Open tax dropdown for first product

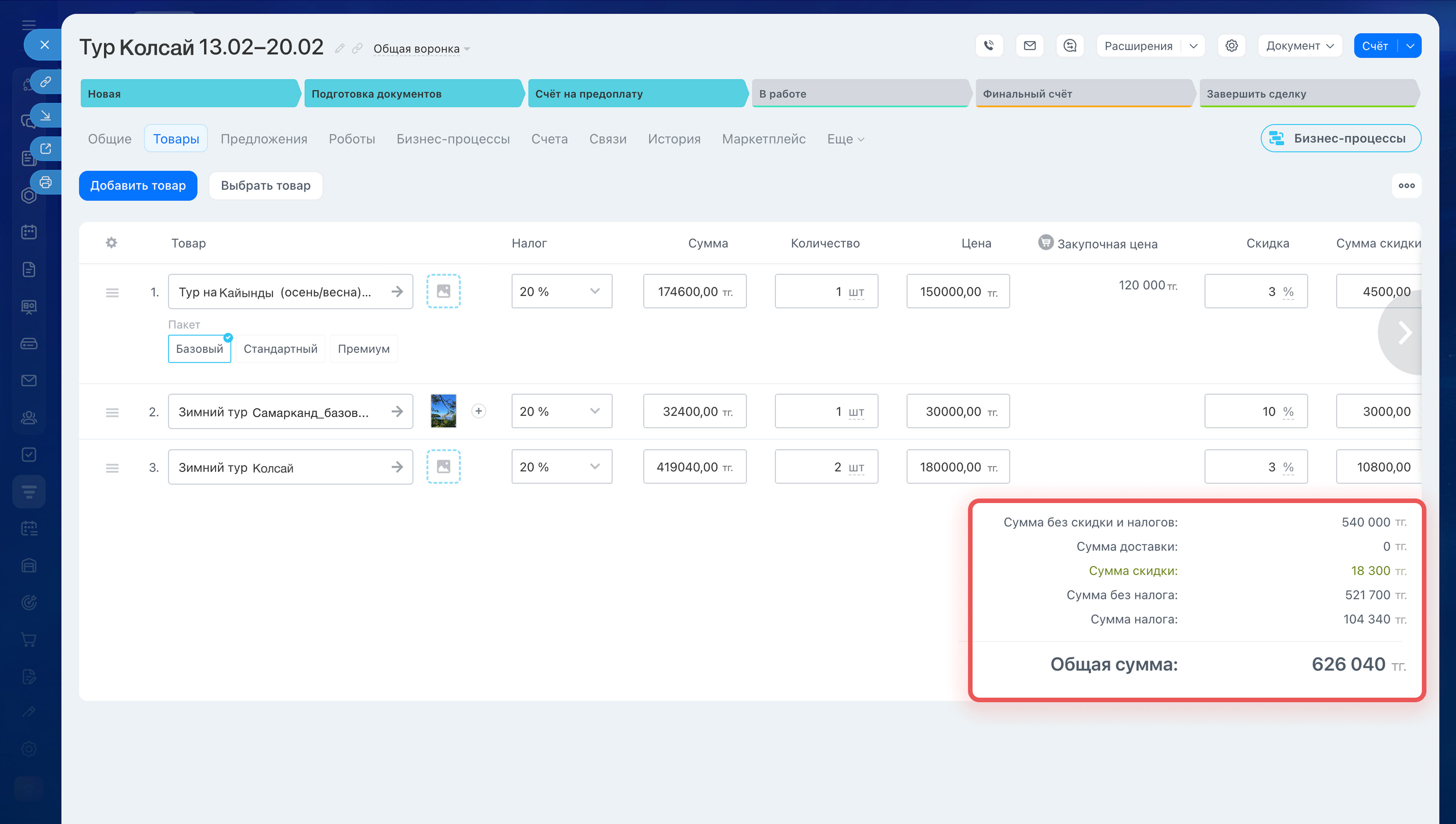(x=562, y=291)
